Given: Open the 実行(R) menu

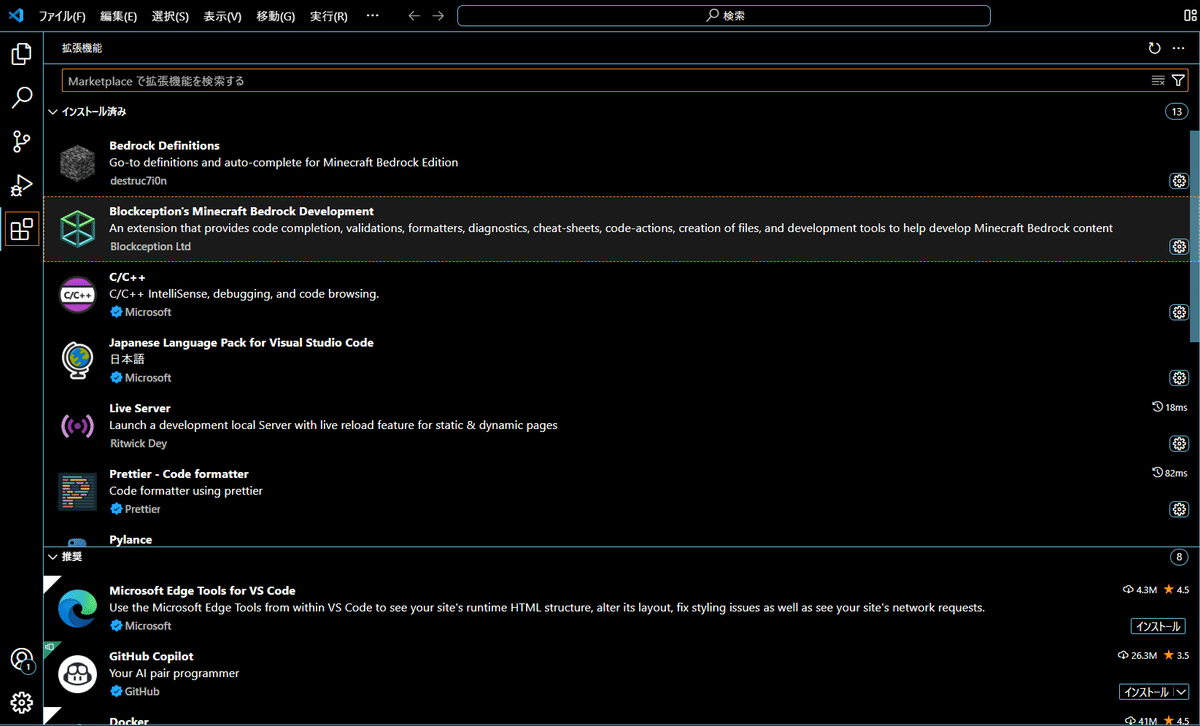Looking at the screenshot, I should point(329,16).
